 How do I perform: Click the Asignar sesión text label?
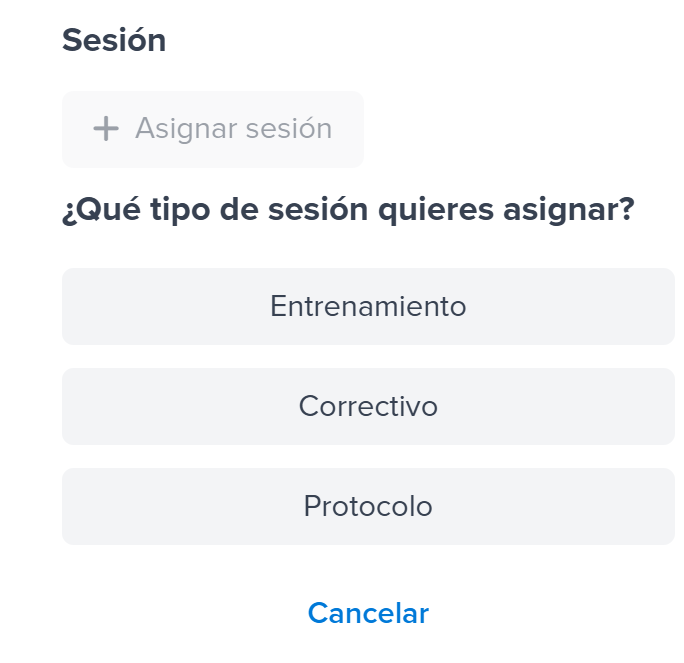coord(233,128)
